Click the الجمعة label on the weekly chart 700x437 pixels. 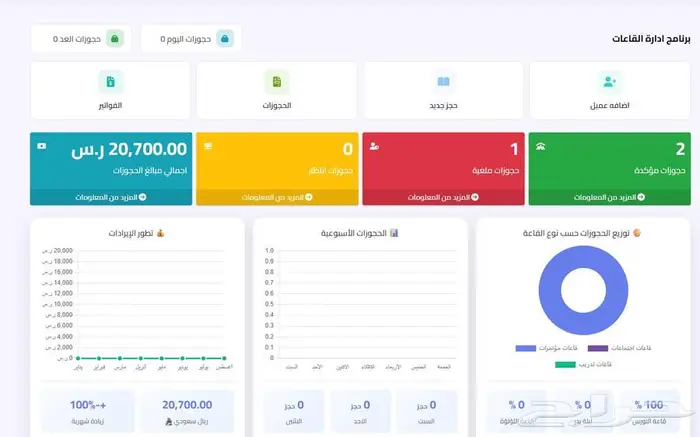pos(444,367)
